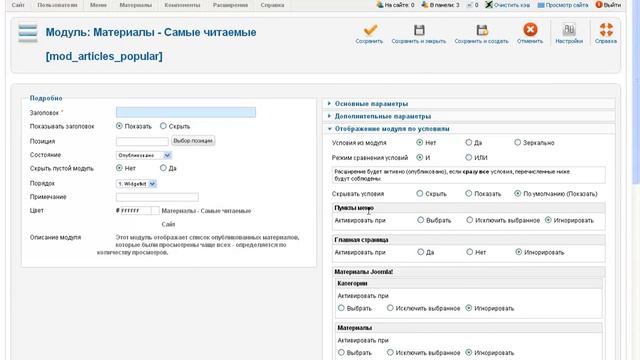Click the Сохранить checkmark icon

370,30
